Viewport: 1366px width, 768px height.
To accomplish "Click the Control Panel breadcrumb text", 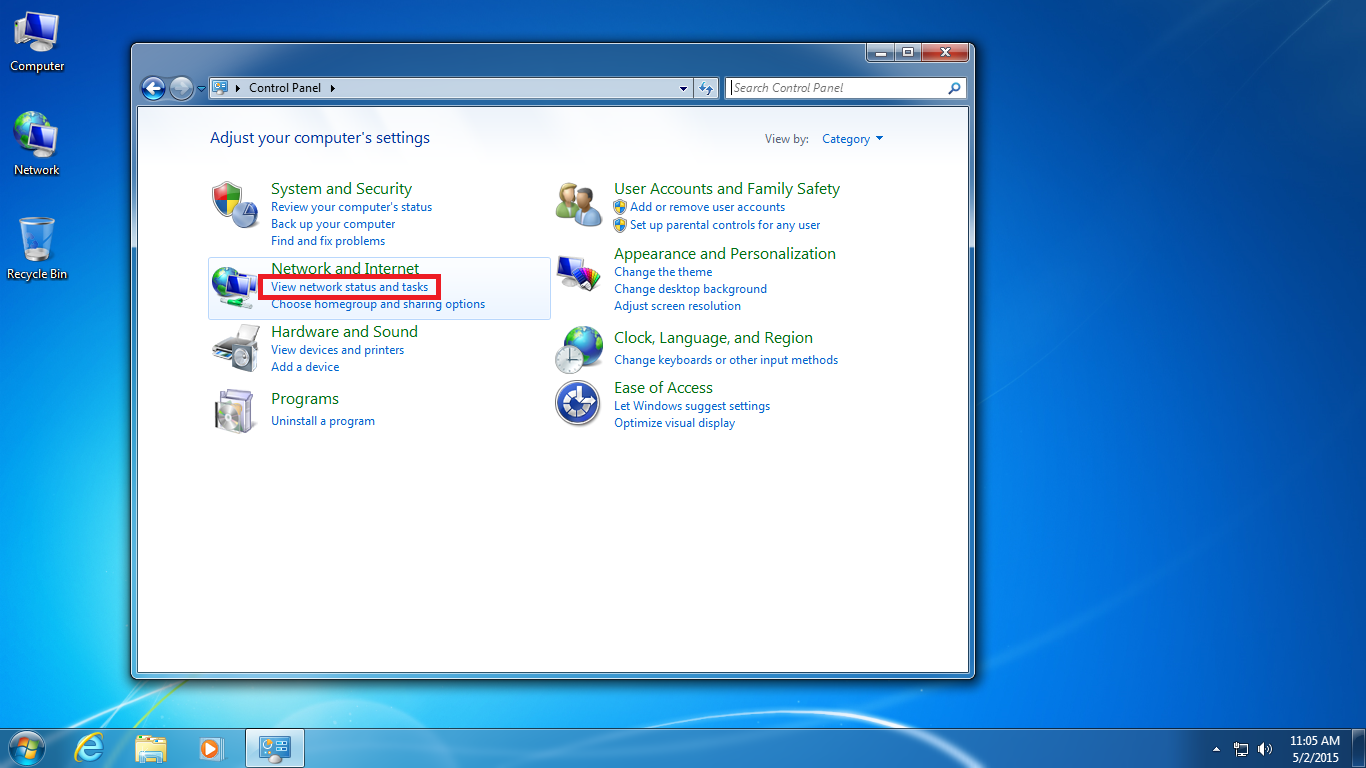I will (285, 88).
